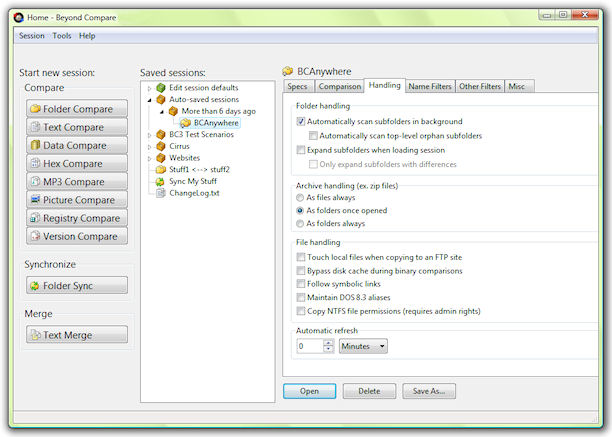This screenshot has width=612, height=437.
Task: Open the Minutes unit dropdown
Action: coord(363,346)
